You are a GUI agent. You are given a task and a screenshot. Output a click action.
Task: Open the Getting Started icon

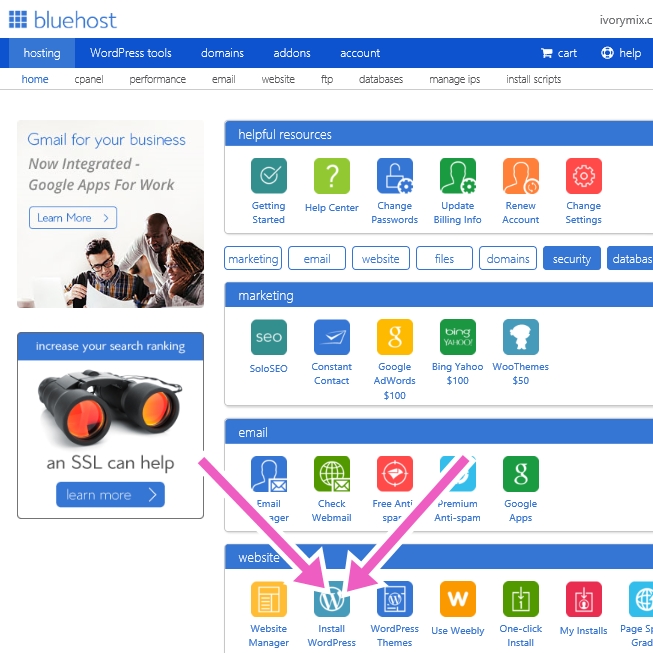[269, 176]
